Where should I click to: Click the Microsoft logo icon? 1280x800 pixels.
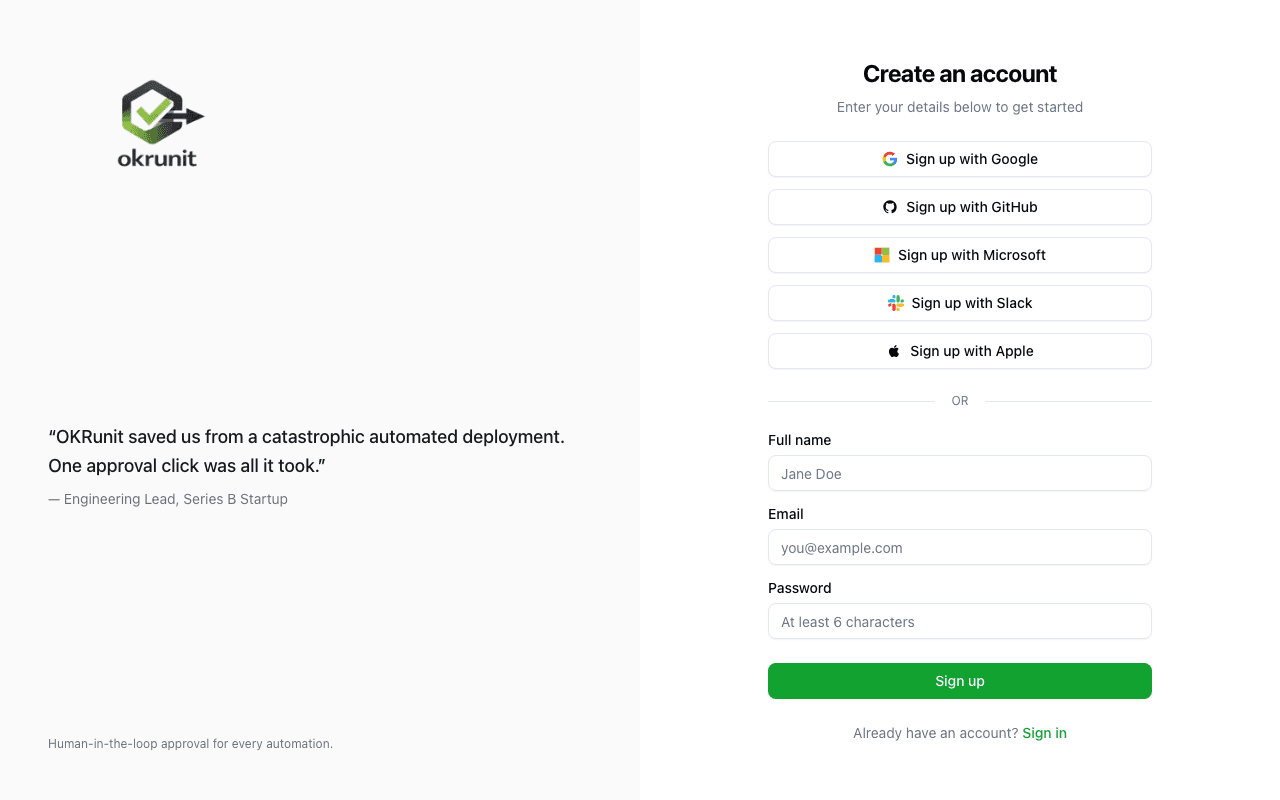pos(881,255)
